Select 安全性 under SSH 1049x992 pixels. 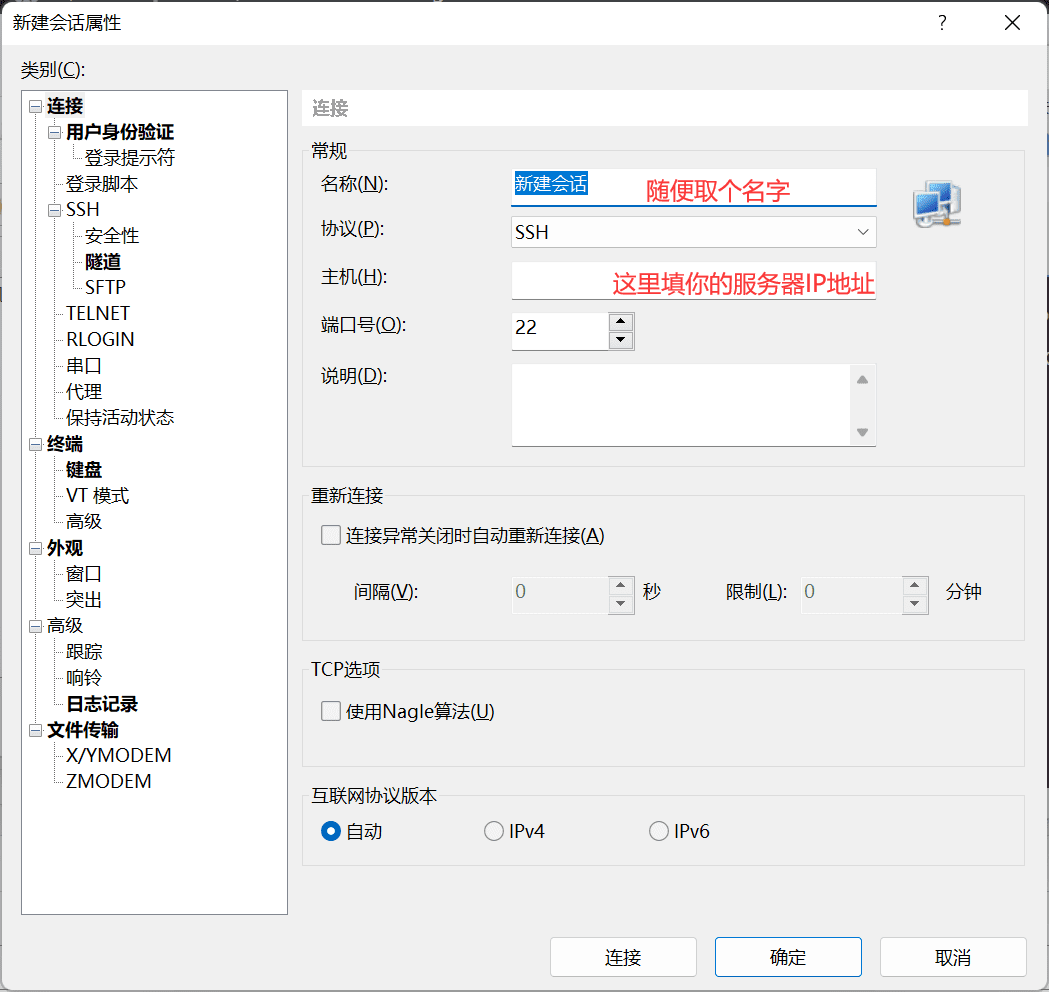pyautogui.click(x=112, y=236)
